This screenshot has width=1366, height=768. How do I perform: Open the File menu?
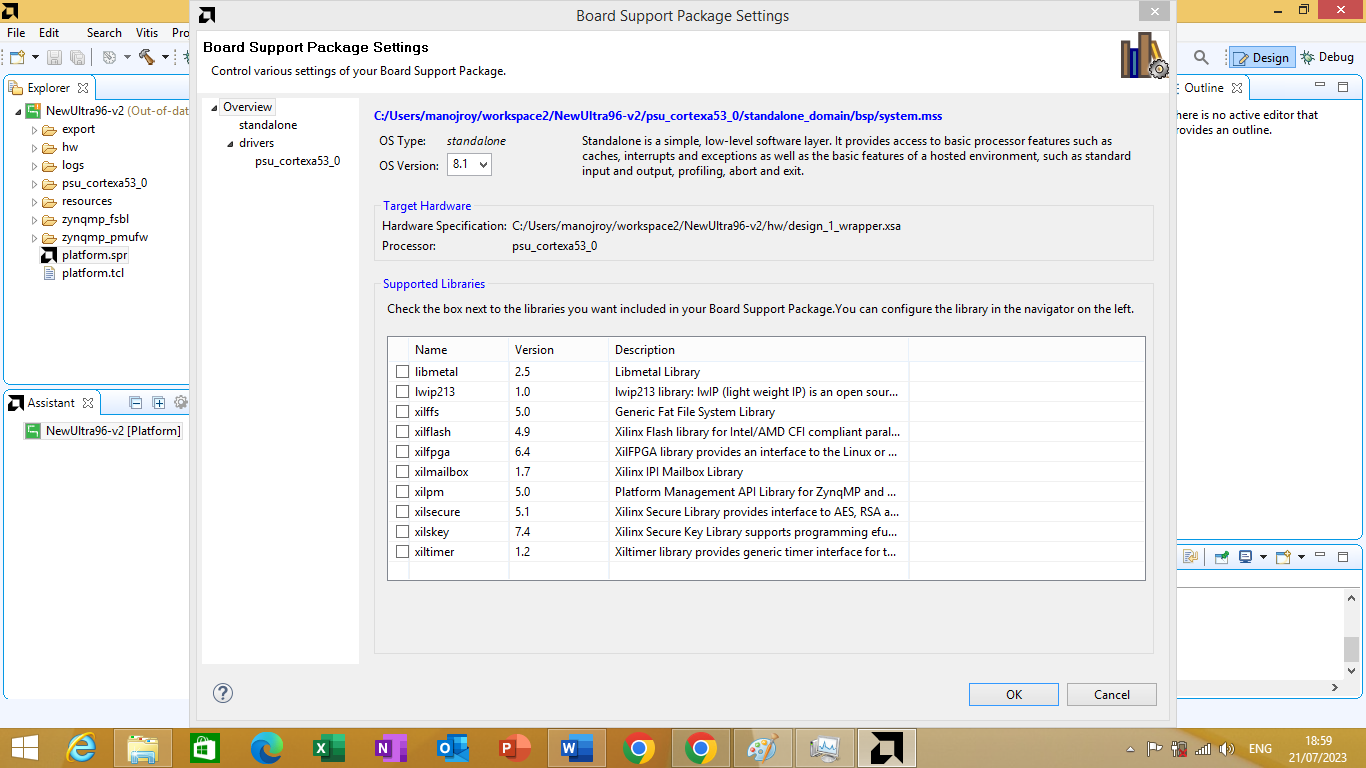tap(16, 33)
